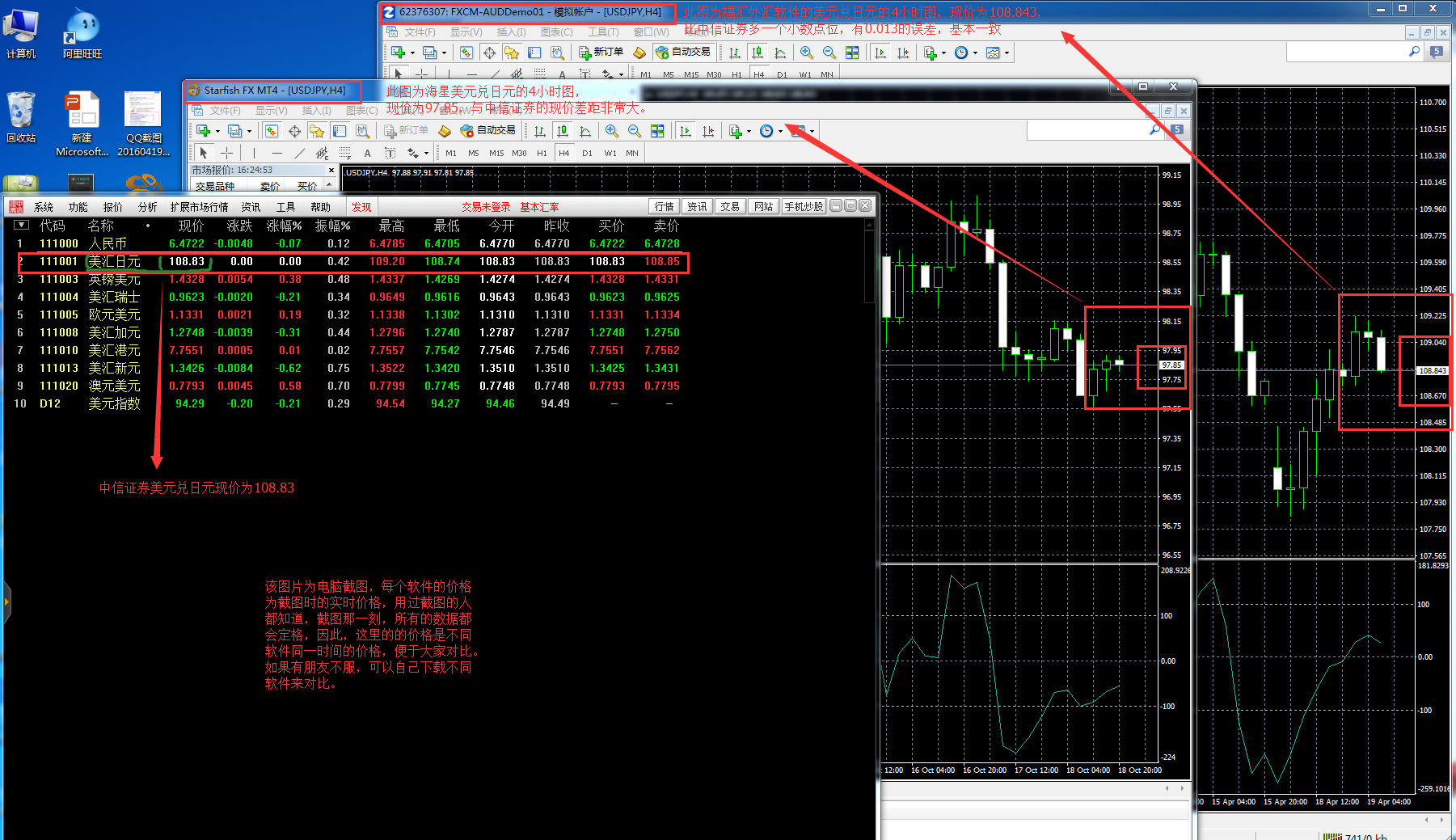The height and width of the screenshot is (840, 1456).
Task: Open Market Watch icon in FXCM toolbar
Action: (x=466, y=53)
